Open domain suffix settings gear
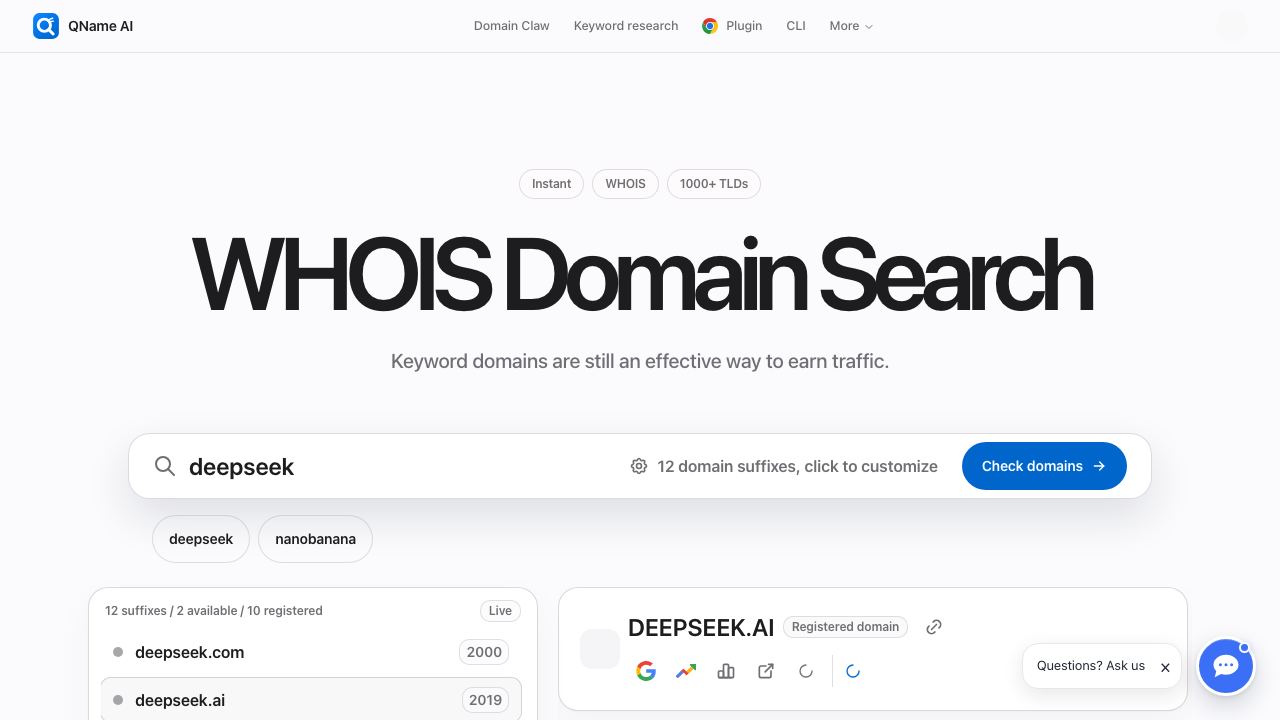This screenshot has width=1280, height=720. [639, 466]
